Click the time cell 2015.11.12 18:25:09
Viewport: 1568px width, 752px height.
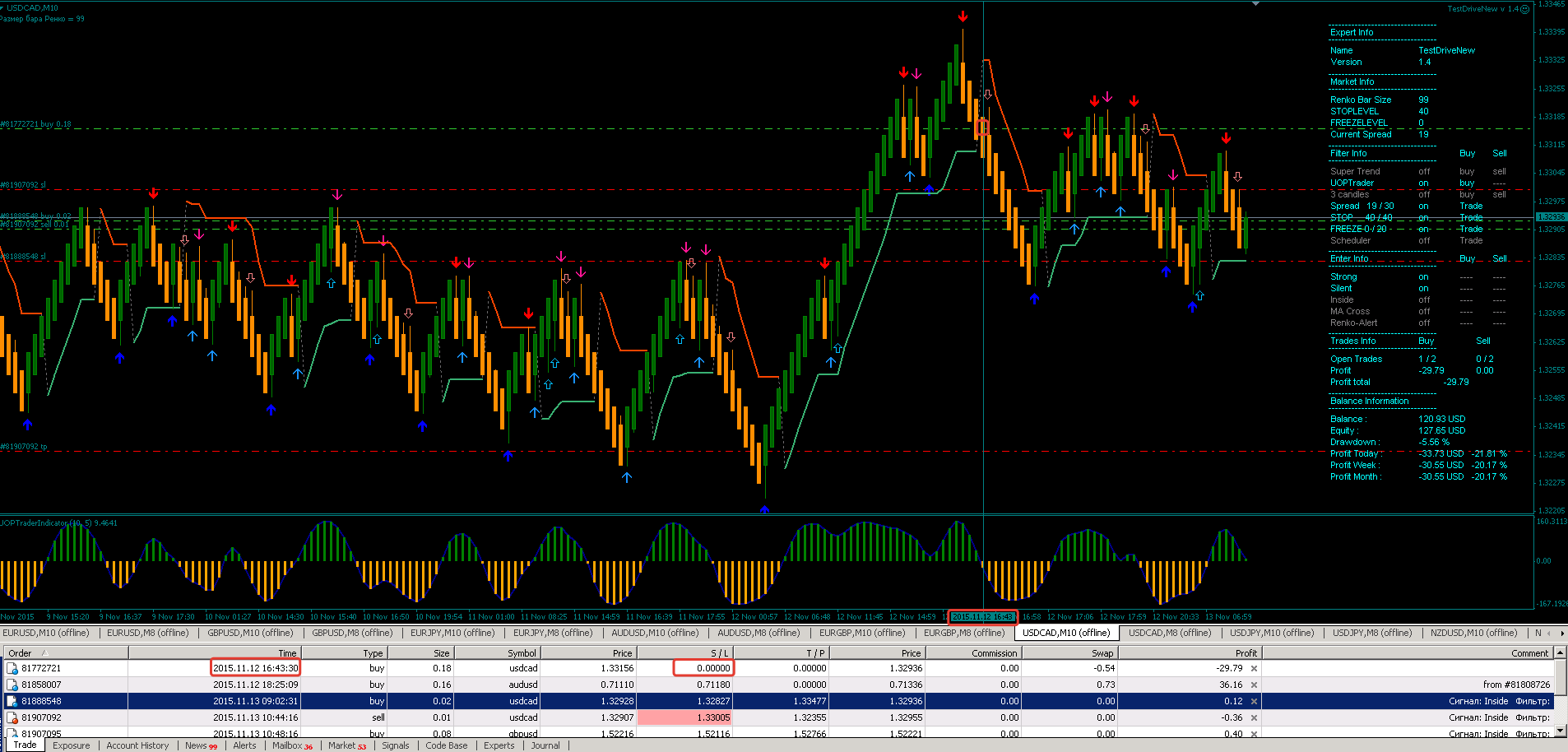point(255,685)
